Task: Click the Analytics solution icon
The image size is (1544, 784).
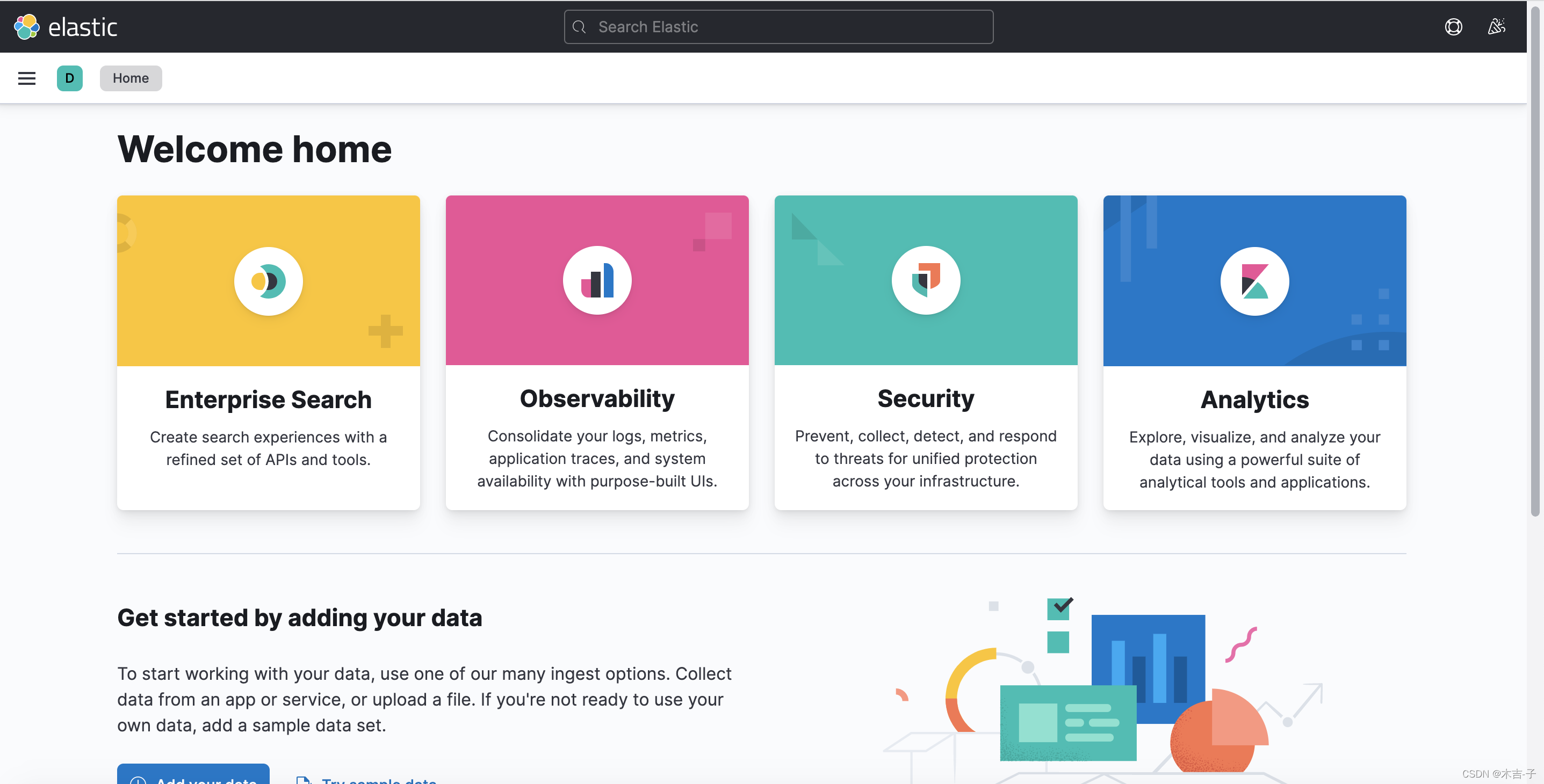Action: (1254, 281)
